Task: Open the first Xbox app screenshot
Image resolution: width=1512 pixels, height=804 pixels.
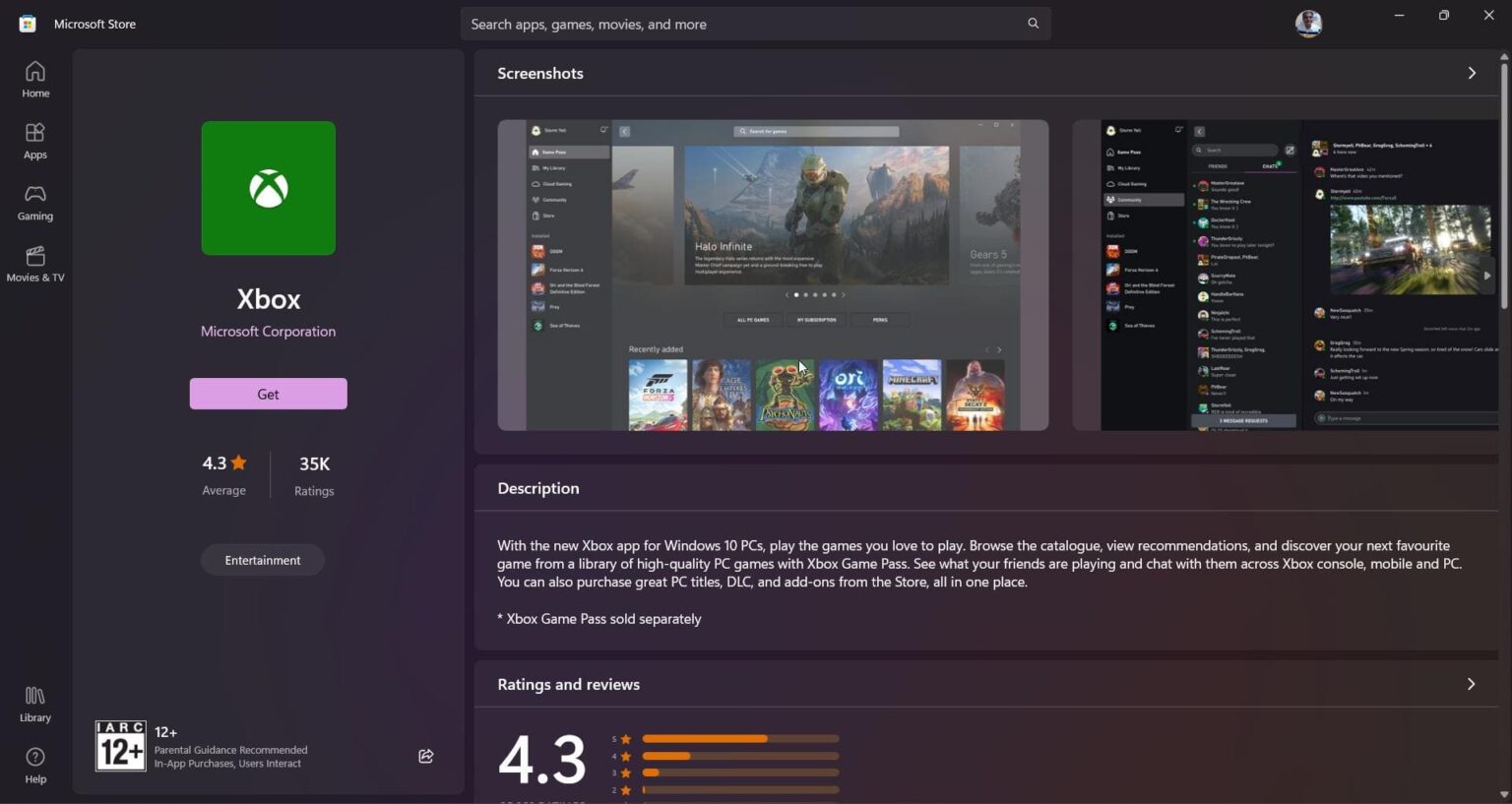Action: pos(773,276)
